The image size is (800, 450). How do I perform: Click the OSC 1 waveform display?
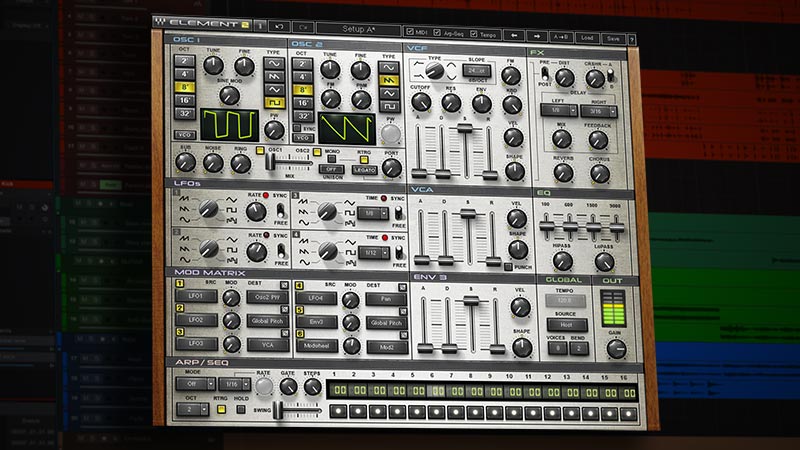coord(230,124)
